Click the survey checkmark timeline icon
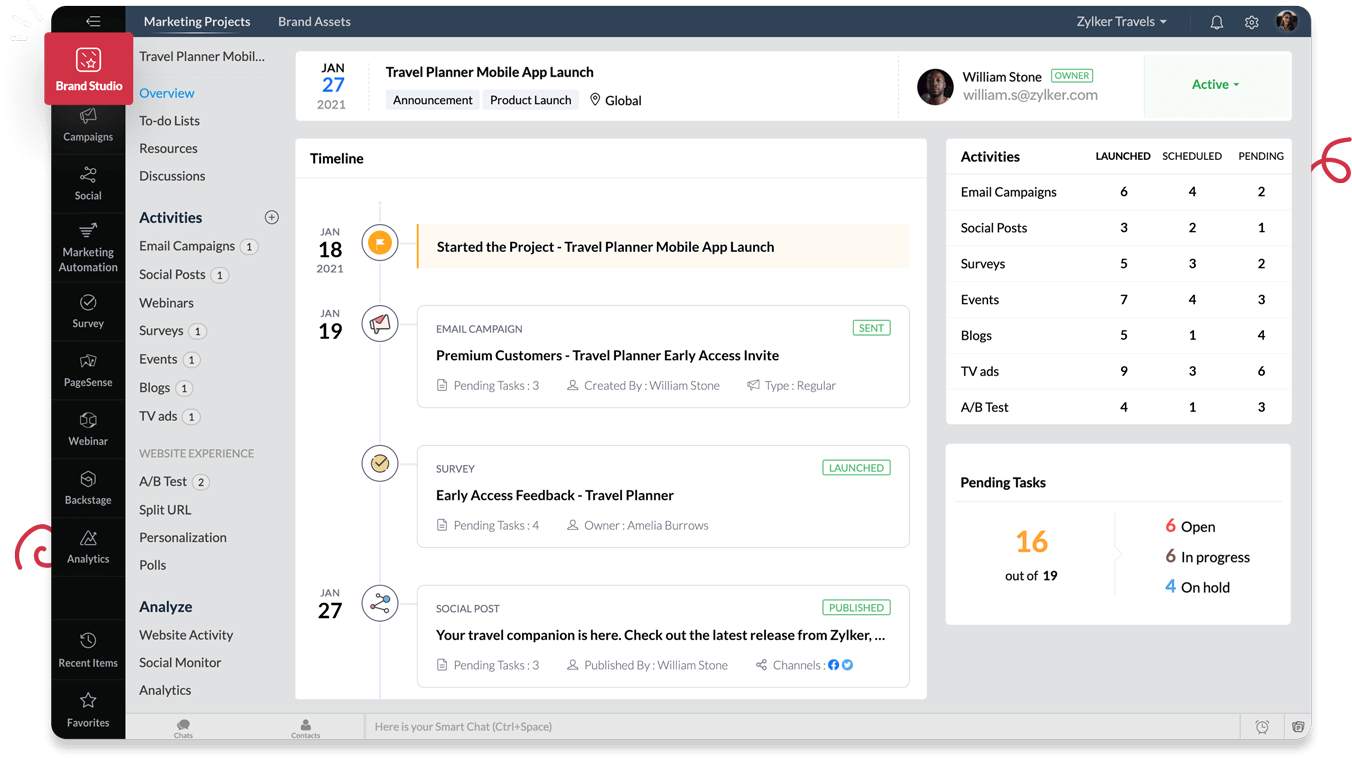The height and width of the screenshot is (758, 1352). point(380,463)
